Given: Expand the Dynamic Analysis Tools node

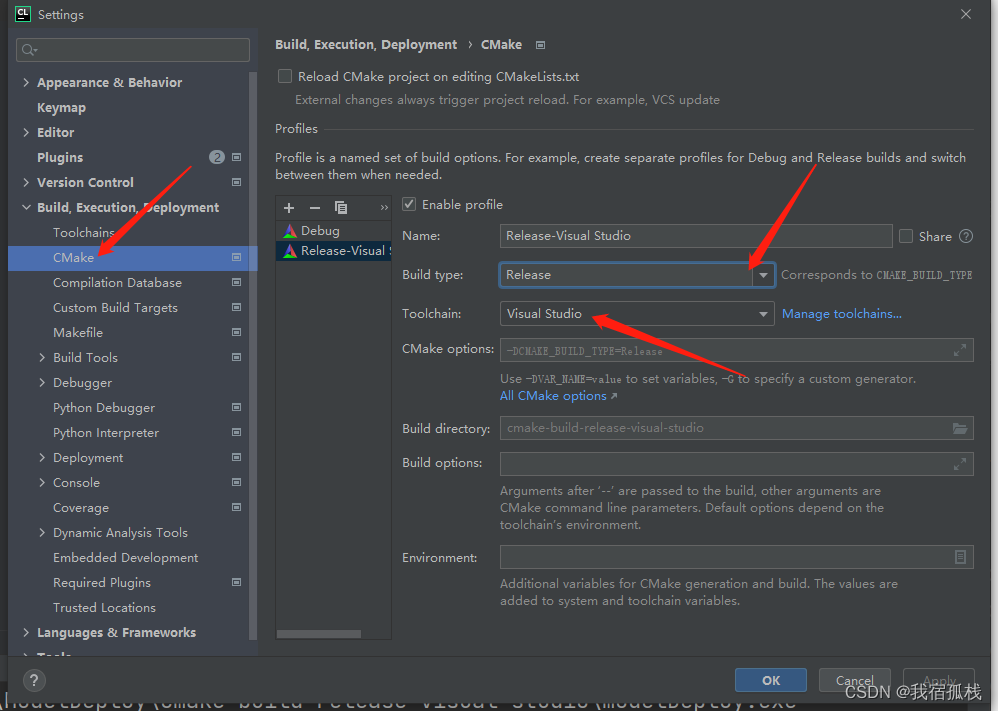Looking at the screenshot, I should coord(42,532).
